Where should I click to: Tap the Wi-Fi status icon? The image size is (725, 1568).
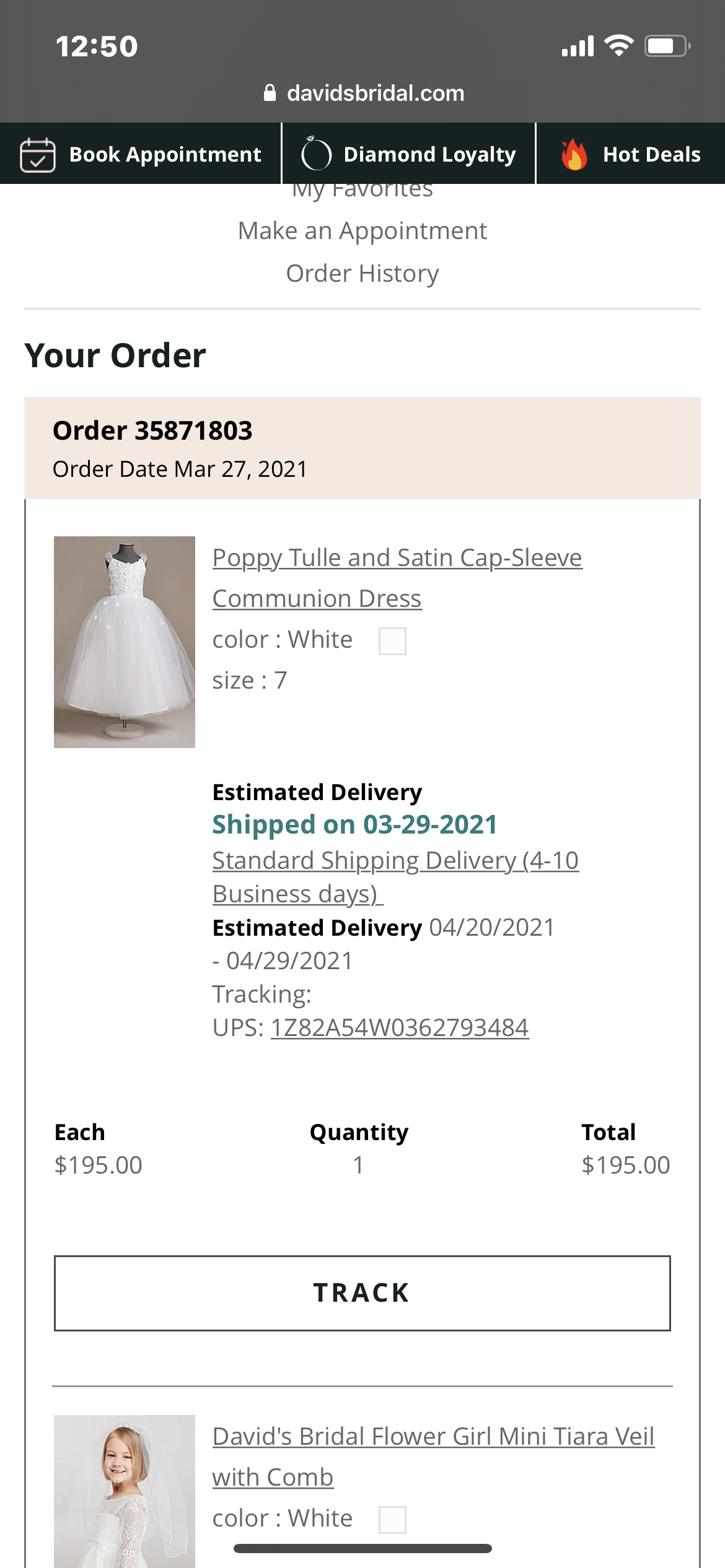tap(618, 46)
